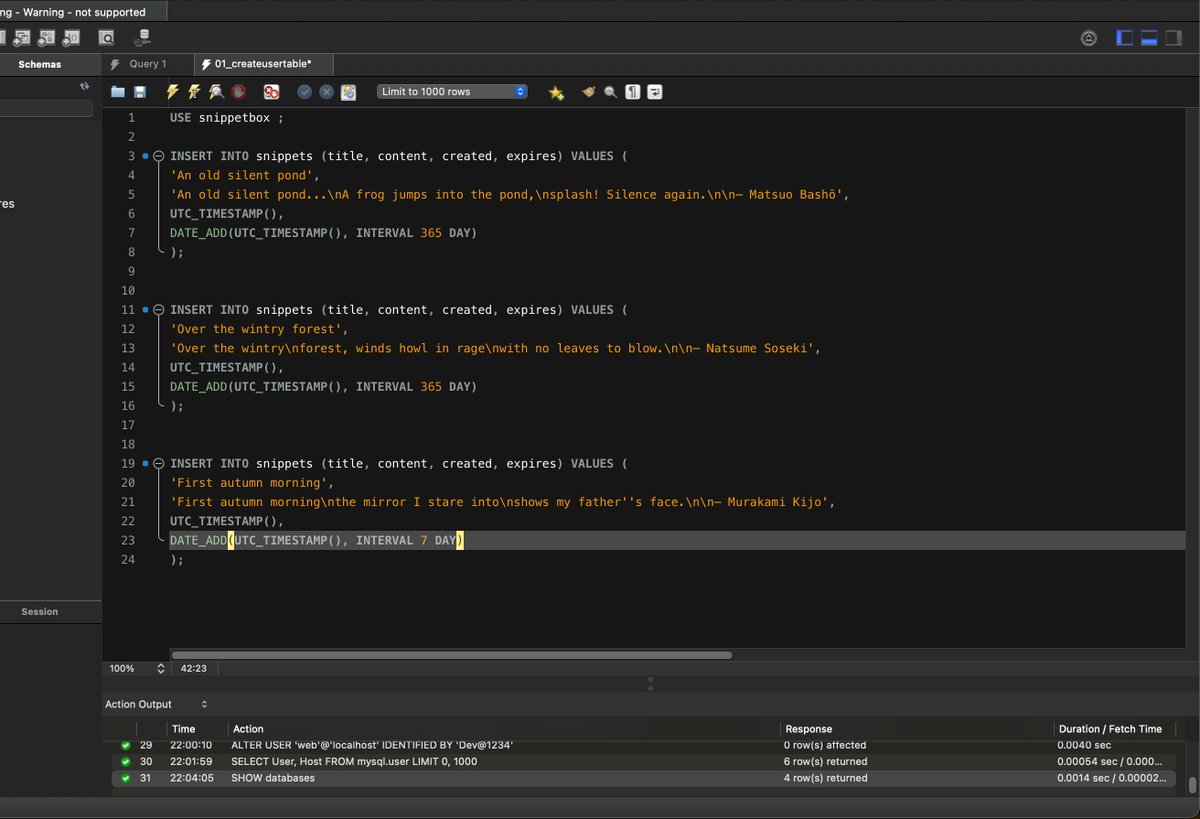Image resolution: width=1200 pixels, height=819 pixels.
Task: Toggle the left sidebar panel
Action: pyautogui.click(x=1125, y=38)
